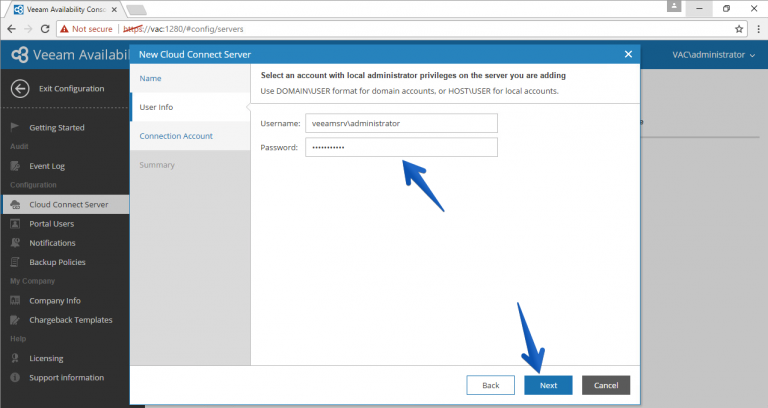The height and width of the screenshot is (408, 768).
Task: Click the Event Log icon
Action: pyautogui.click(x=15, y=166)
